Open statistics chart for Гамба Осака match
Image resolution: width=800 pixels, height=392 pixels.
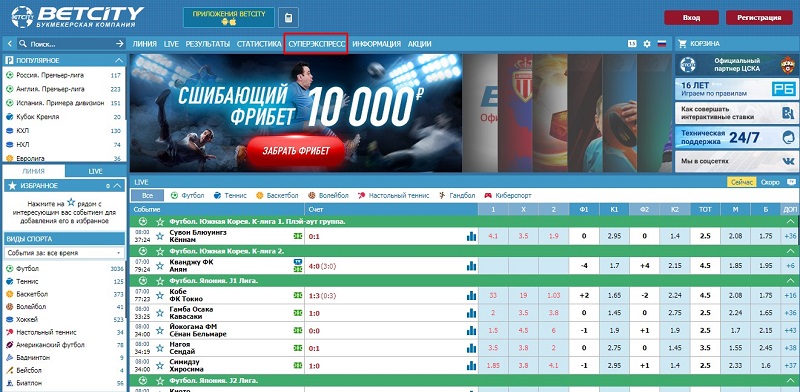tap(471, 313)
